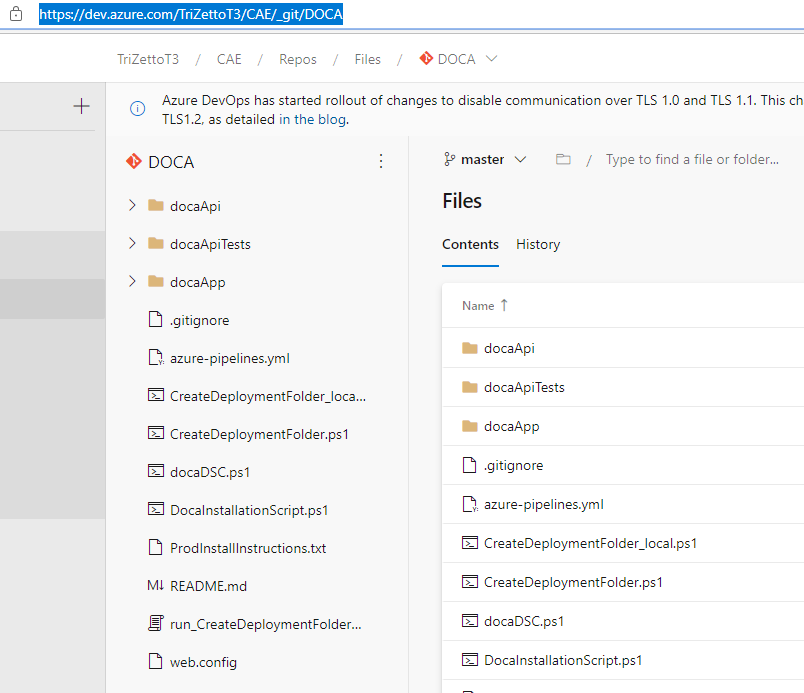Click the info icon in the TLS banner

tap(137, 108)
